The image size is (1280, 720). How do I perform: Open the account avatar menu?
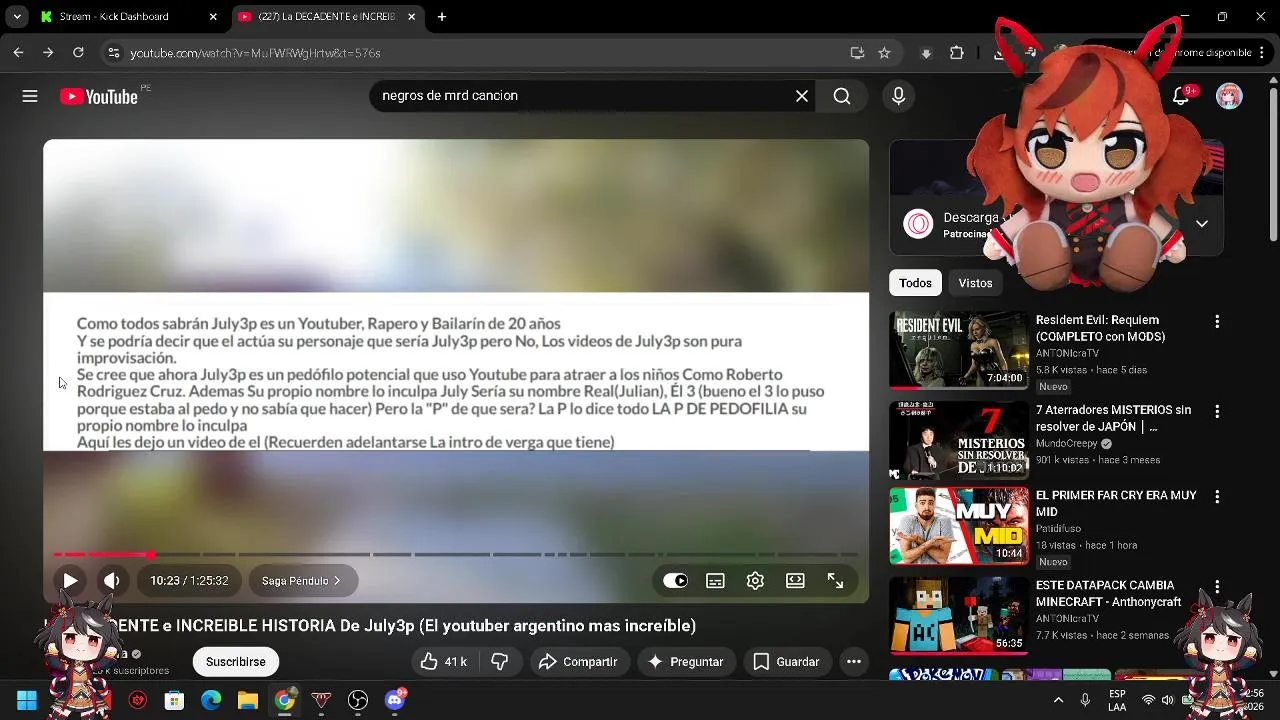(1229, 96)
